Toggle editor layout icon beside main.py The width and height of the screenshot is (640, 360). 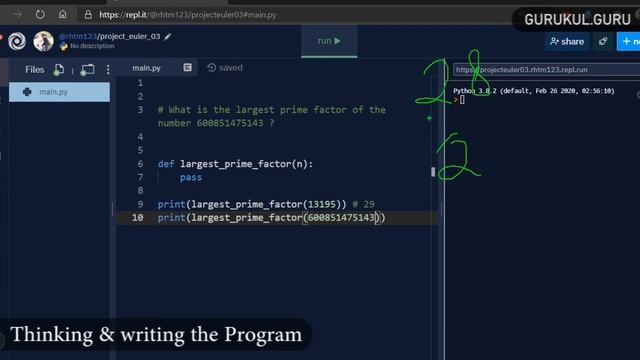[x=187, y=67]
